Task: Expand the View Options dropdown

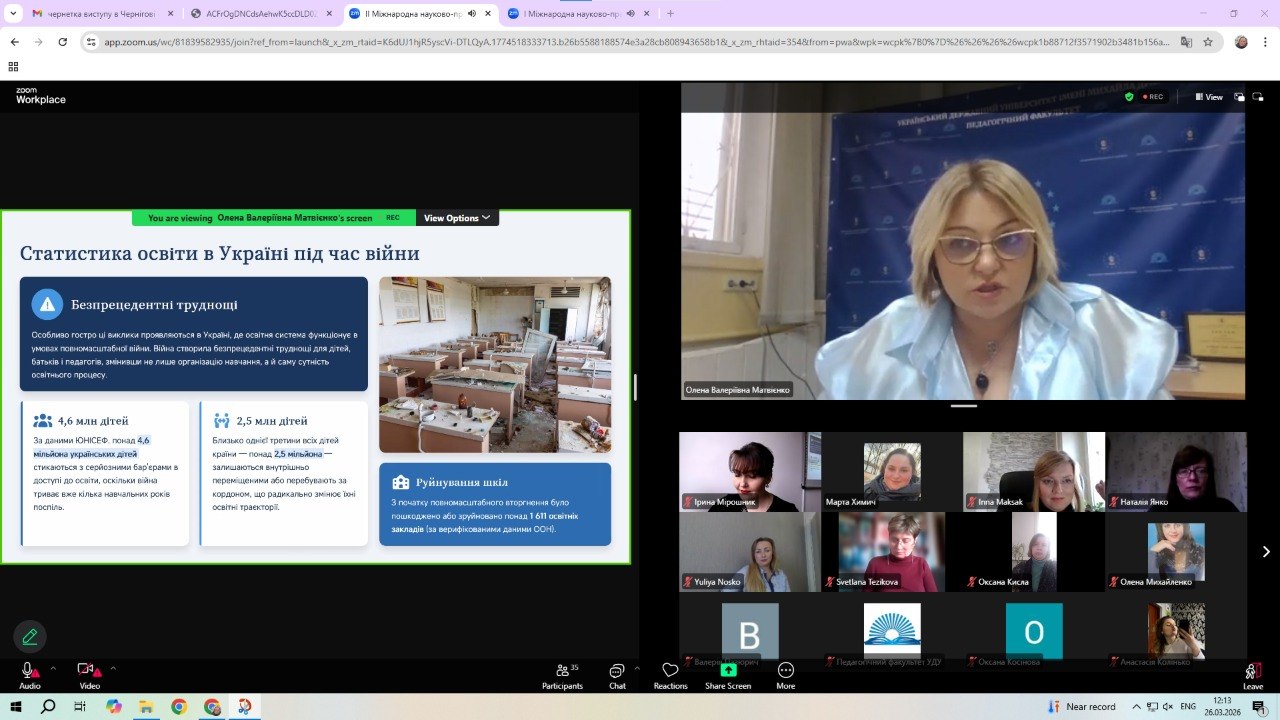Action: (x=457, y=218)
